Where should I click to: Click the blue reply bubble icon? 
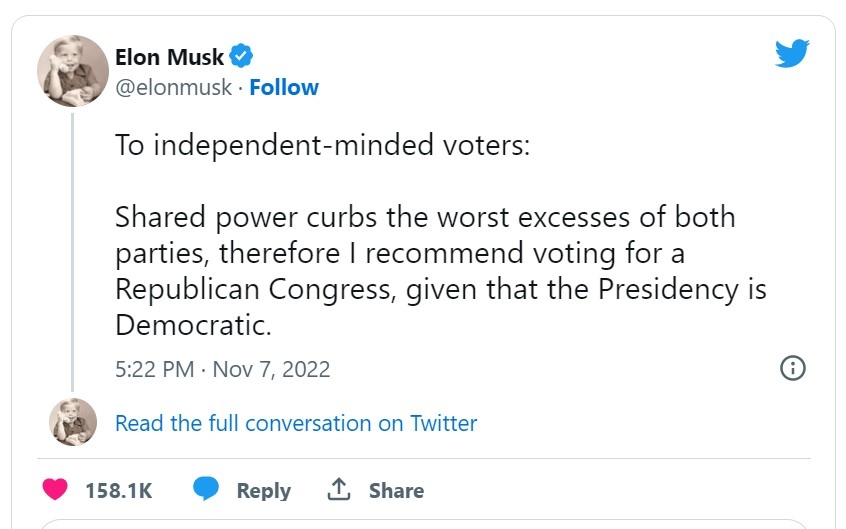206,489
